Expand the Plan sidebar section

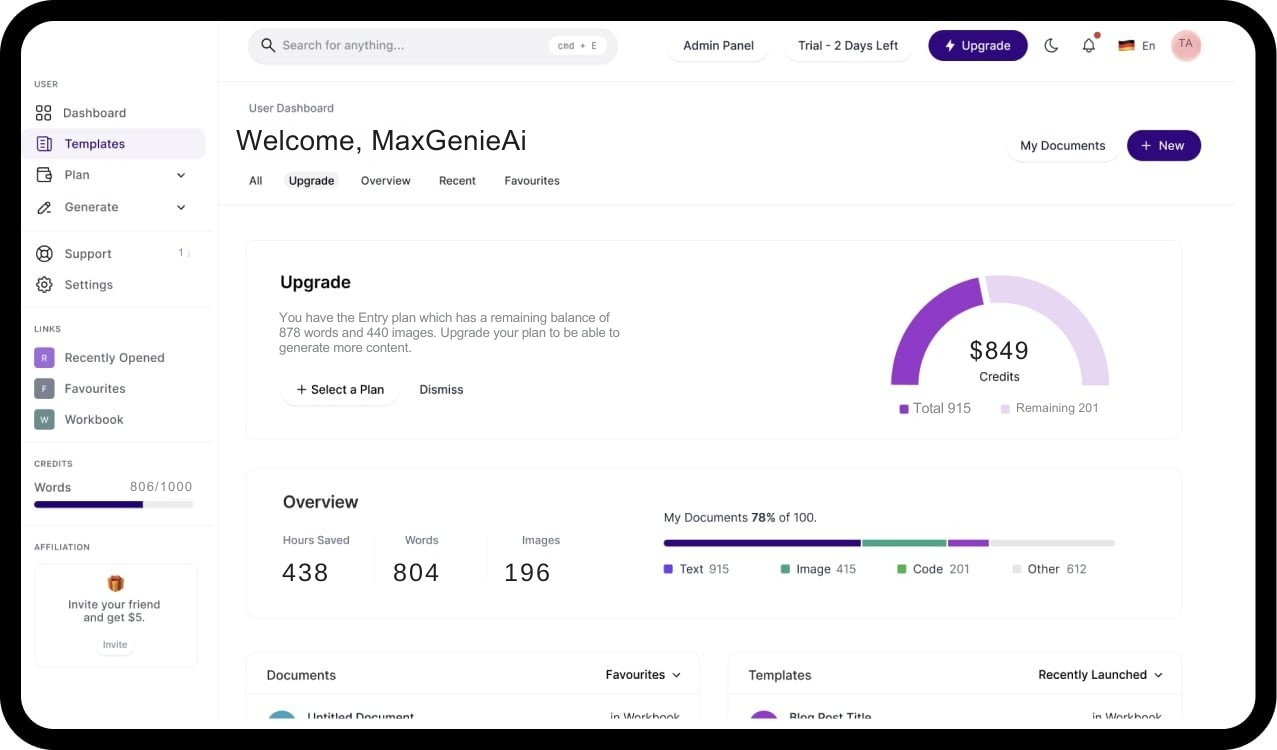coord(75,174)
